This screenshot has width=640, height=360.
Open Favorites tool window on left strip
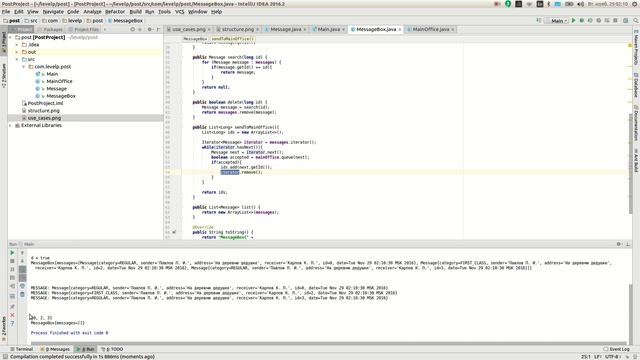pos(4,328)
